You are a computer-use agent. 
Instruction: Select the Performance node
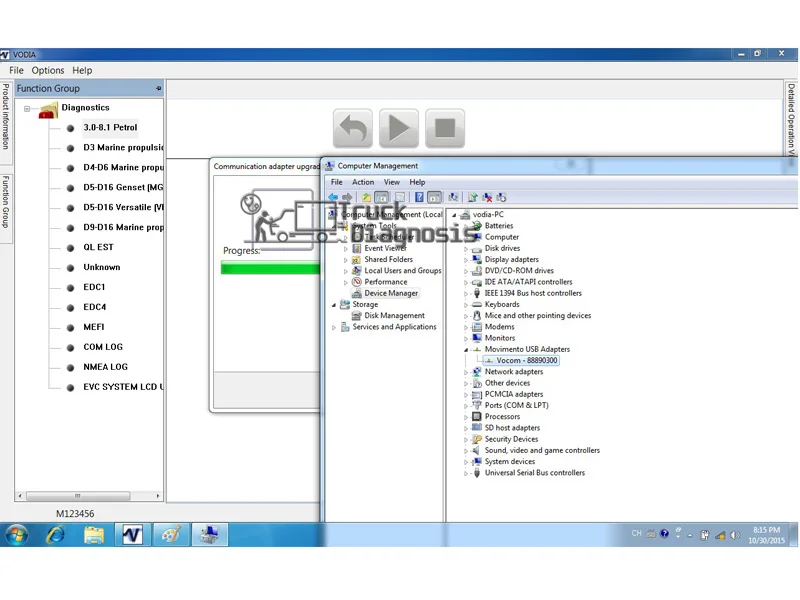coord(385,282)
